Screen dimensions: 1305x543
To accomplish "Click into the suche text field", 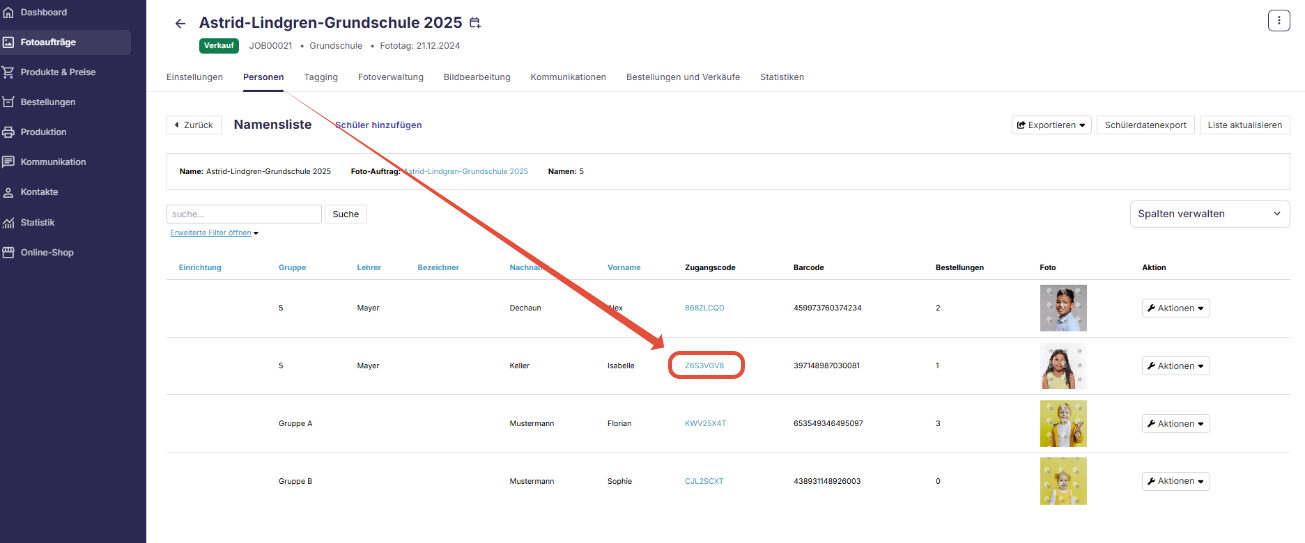I will pyautogui.click(x=244, y=214).
